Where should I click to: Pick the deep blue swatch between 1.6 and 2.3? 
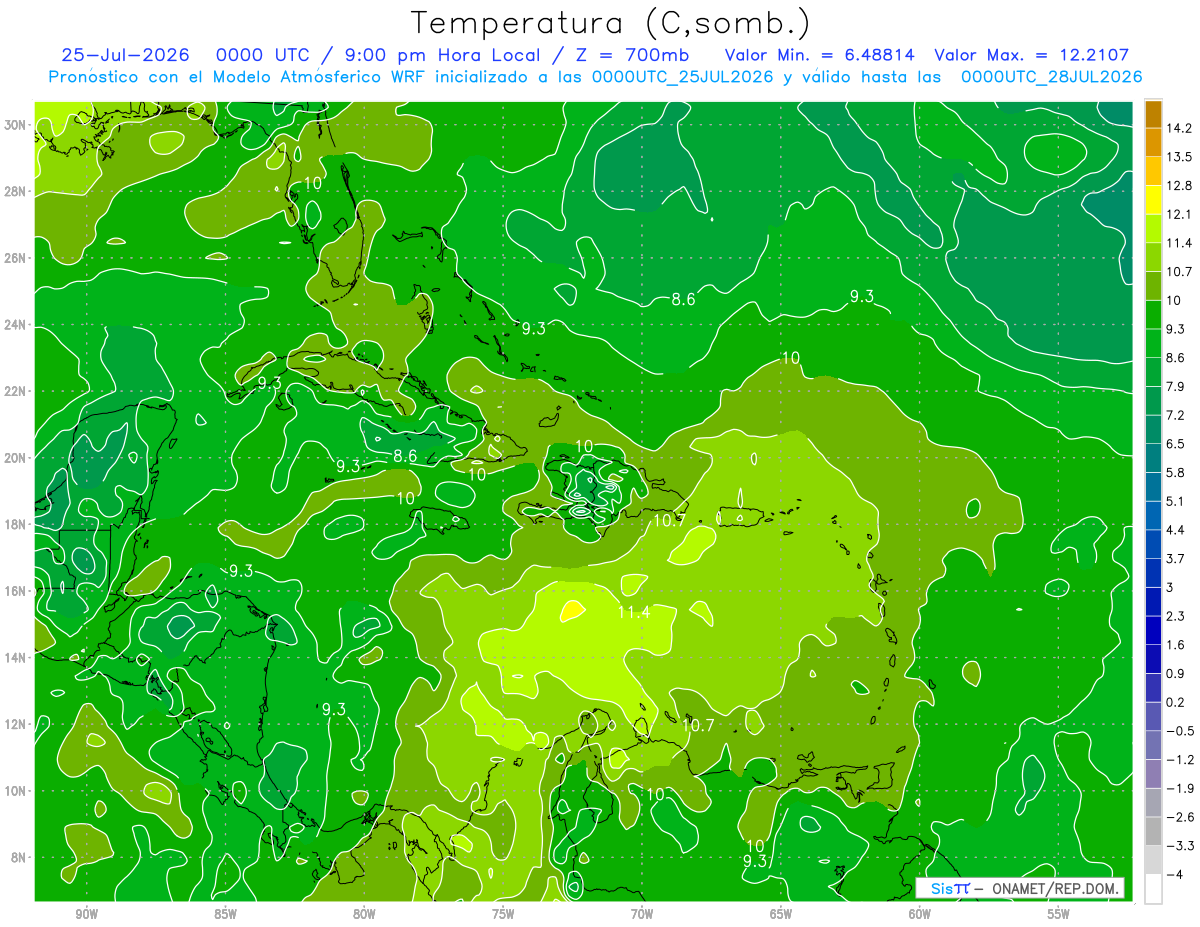1153,630
